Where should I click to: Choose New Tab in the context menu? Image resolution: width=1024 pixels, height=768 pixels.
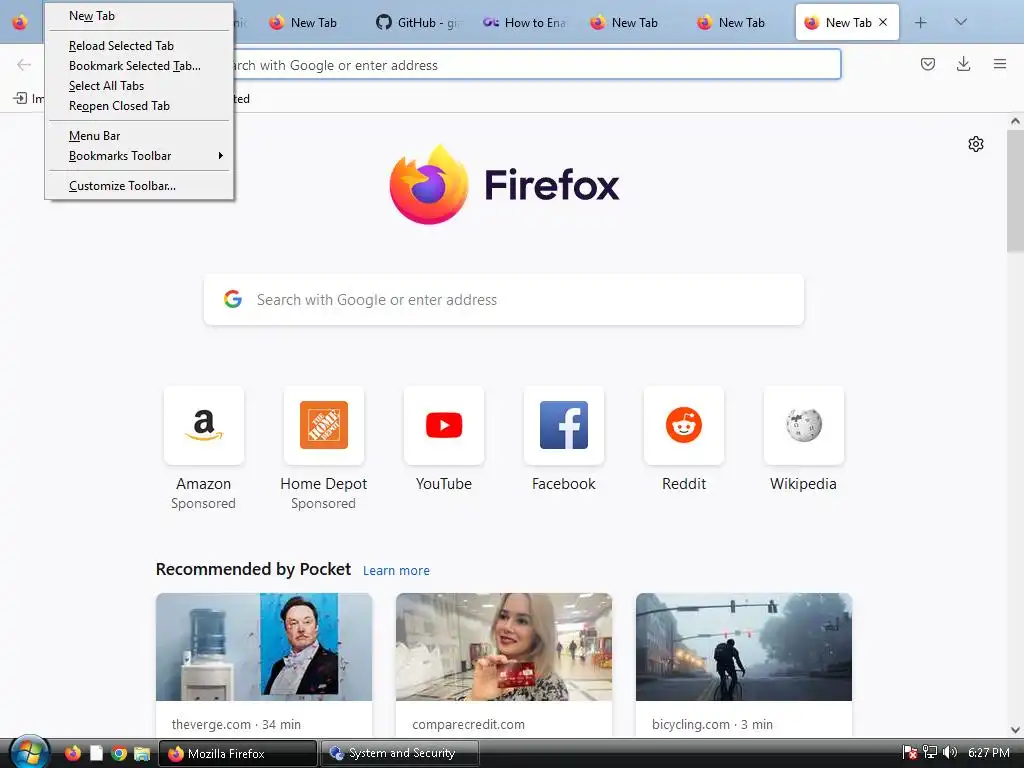(x=139, y=16)
